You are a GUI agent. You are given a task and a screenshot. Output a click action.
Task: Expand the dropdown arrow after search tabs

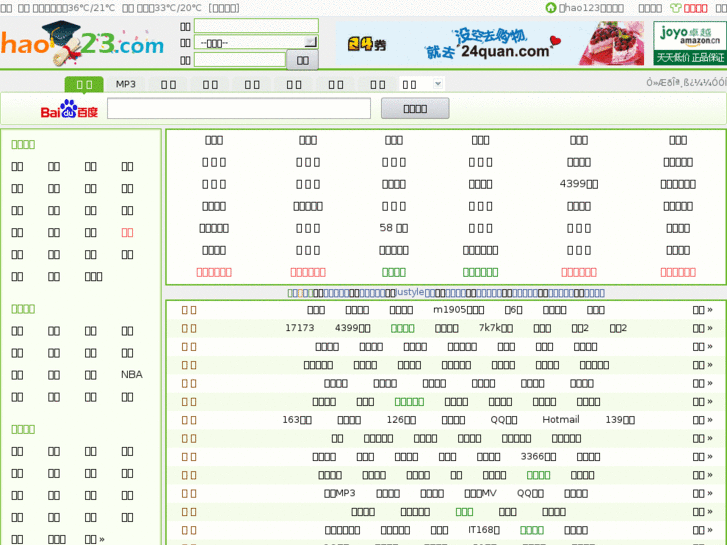tap(438, 84)
